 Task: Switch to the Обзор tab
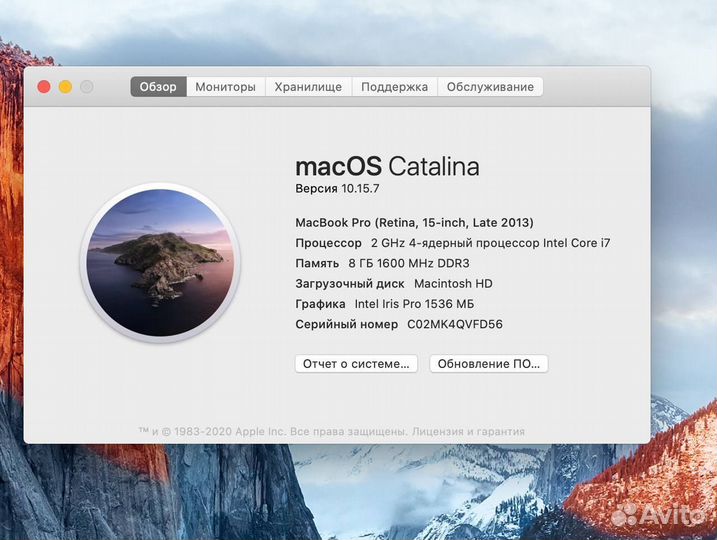(x=158, y=86)
